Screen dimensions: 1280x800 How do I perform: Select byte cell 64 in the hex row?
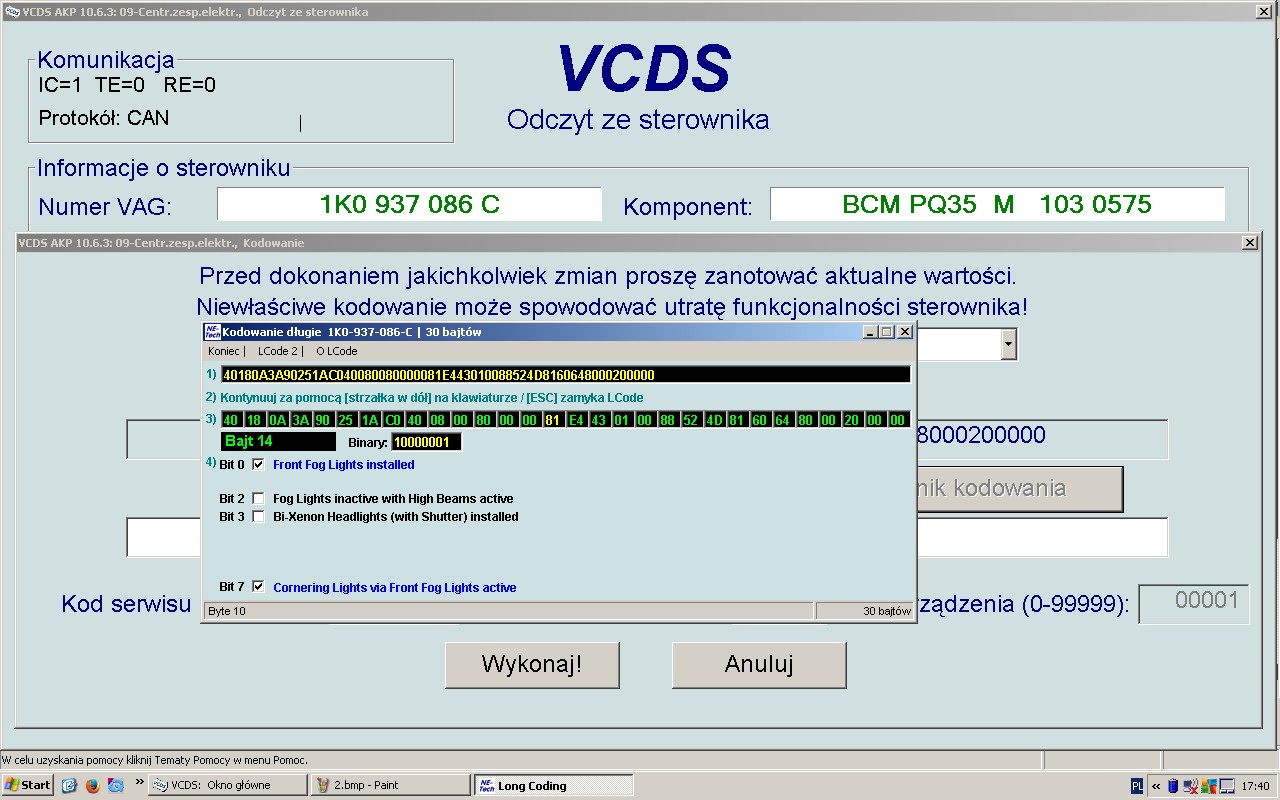(x=782, y=420)
